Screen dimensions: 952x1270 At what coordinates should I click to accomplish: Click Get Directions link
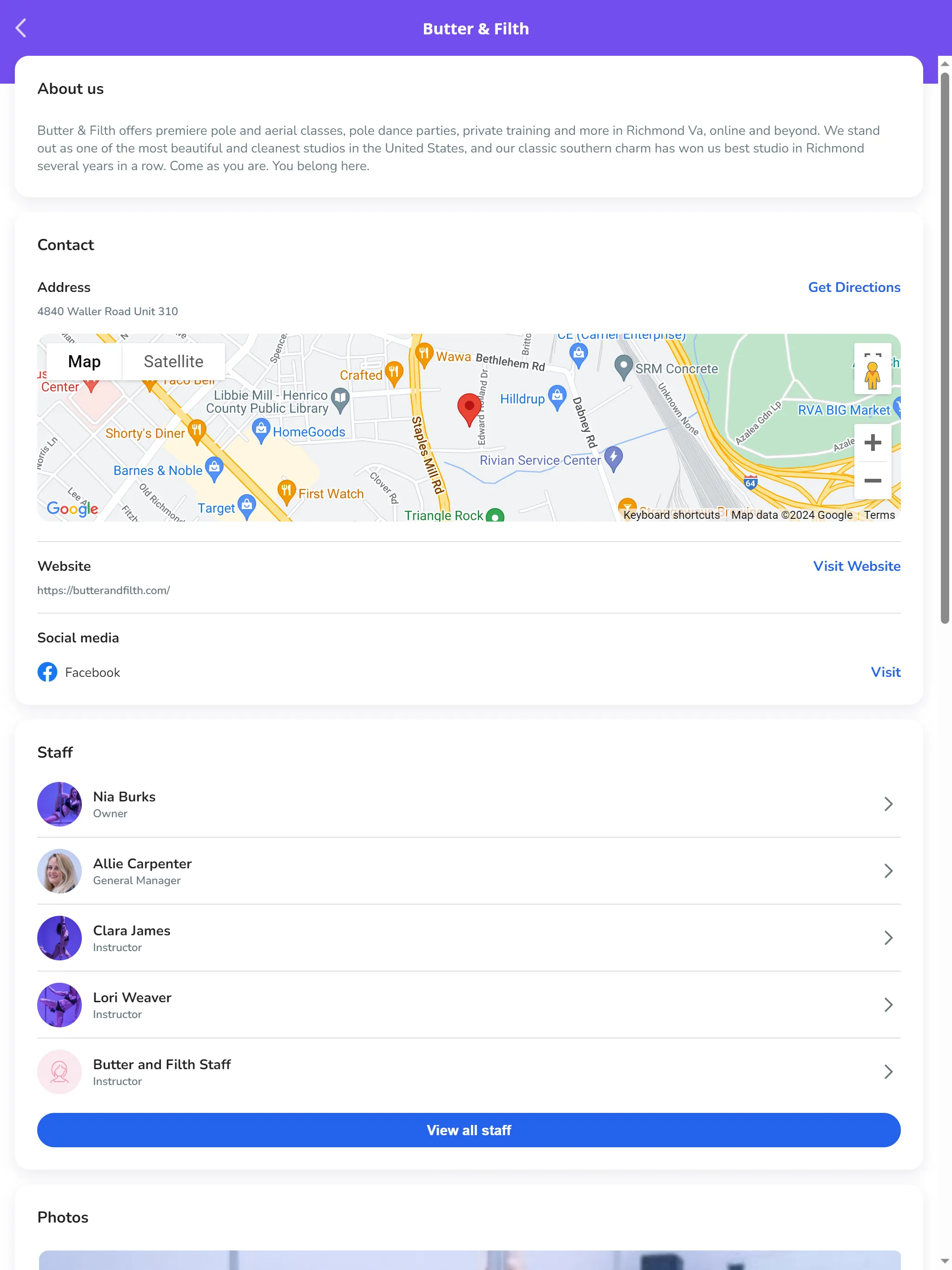(x=854, y=287)
